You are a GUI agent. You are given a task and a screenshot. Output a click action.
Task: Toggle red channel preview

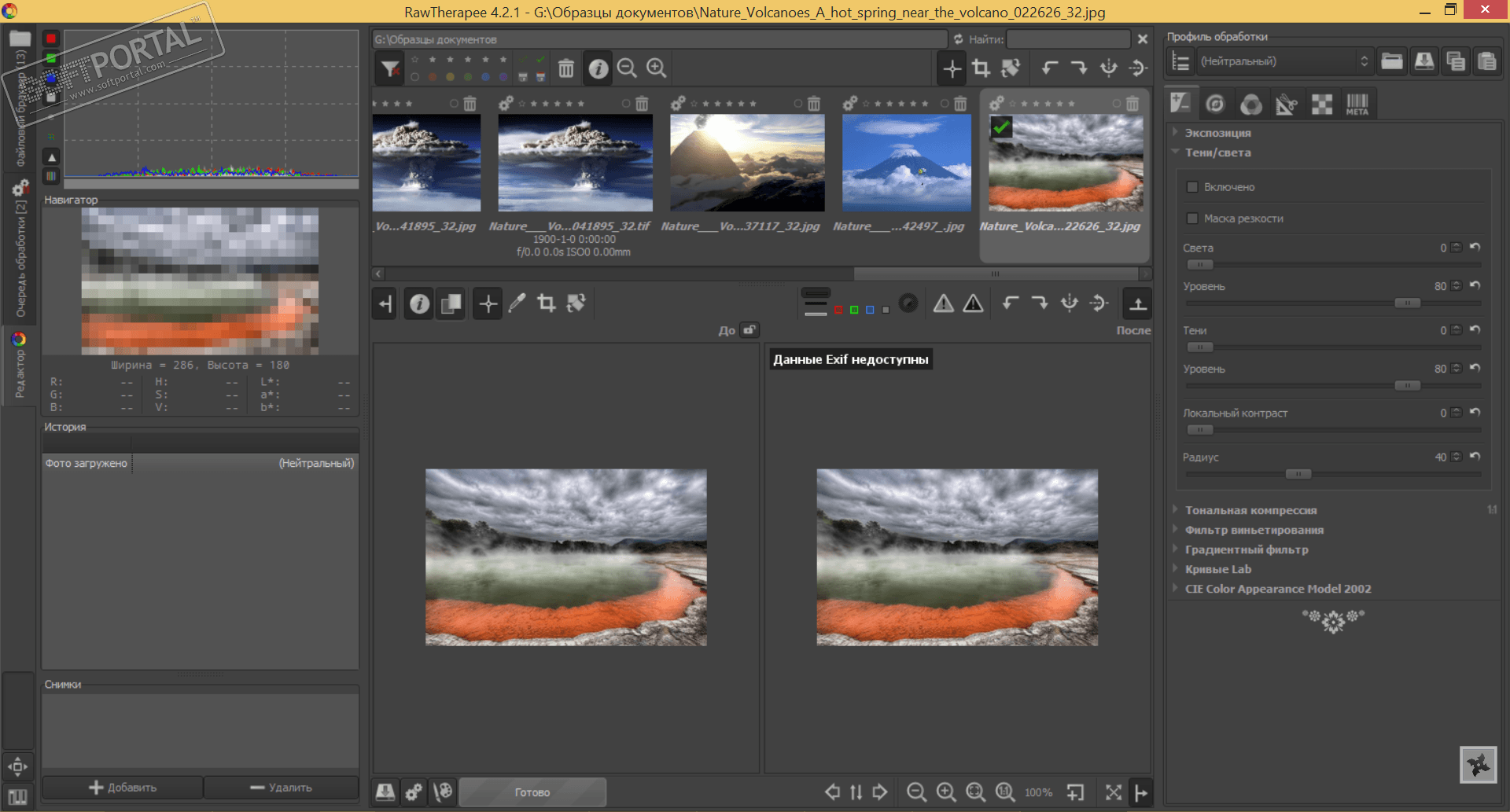[838, 310]
